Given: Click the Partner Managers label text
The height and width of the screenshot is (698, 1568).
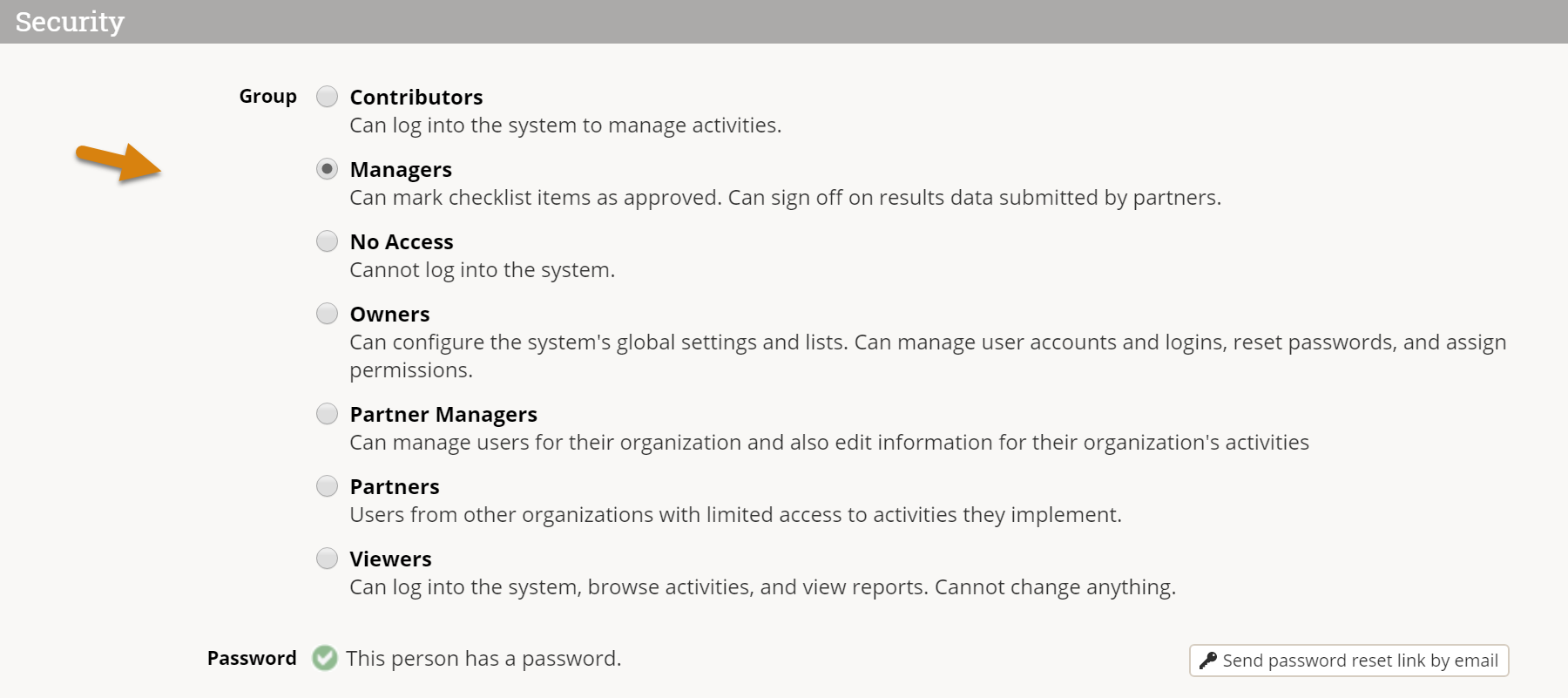Looking at the screenshot, I should coord(443,414).
